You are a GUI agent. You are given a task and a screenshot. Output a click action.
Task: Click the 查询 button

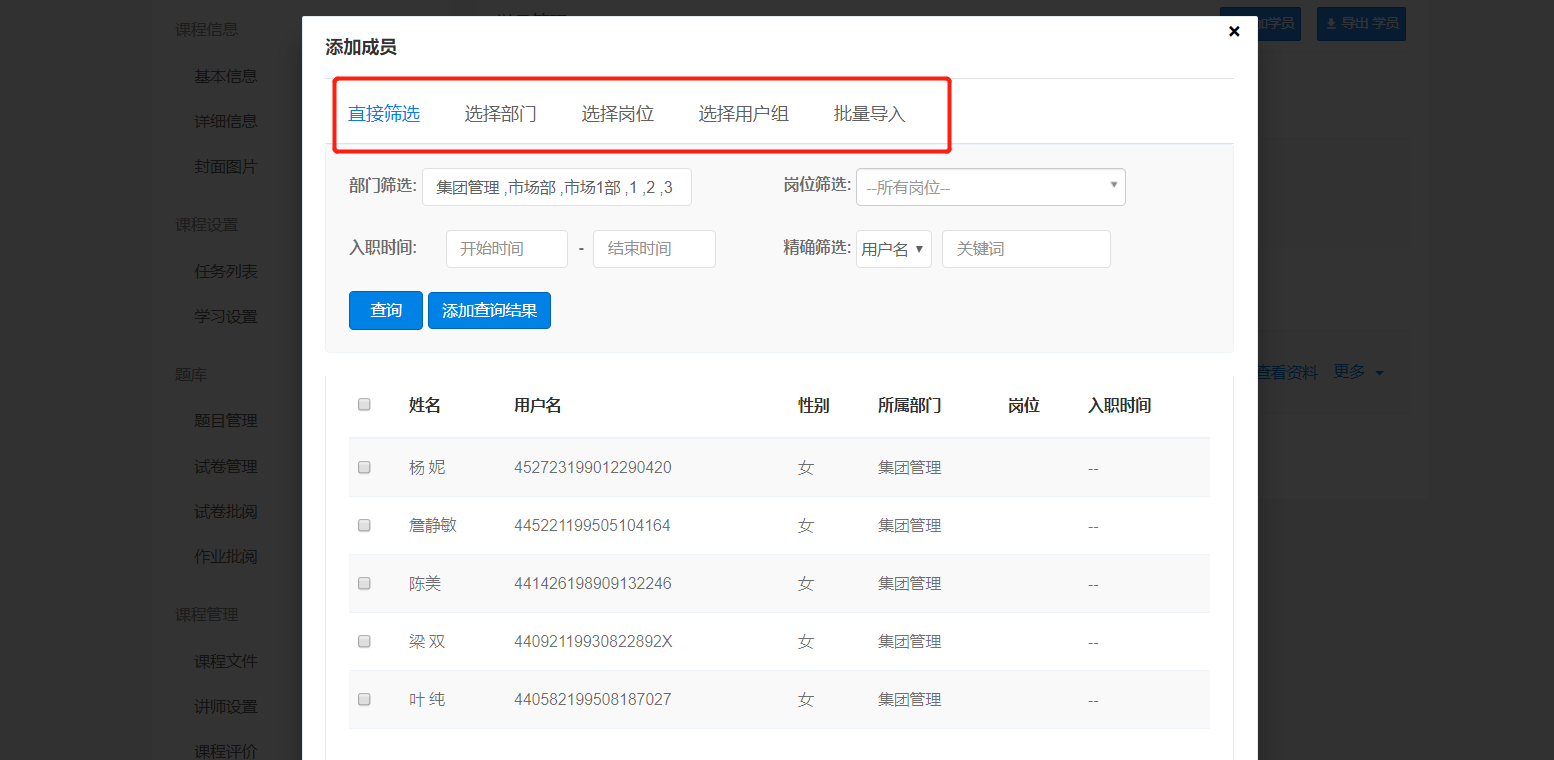coord(386,310)
